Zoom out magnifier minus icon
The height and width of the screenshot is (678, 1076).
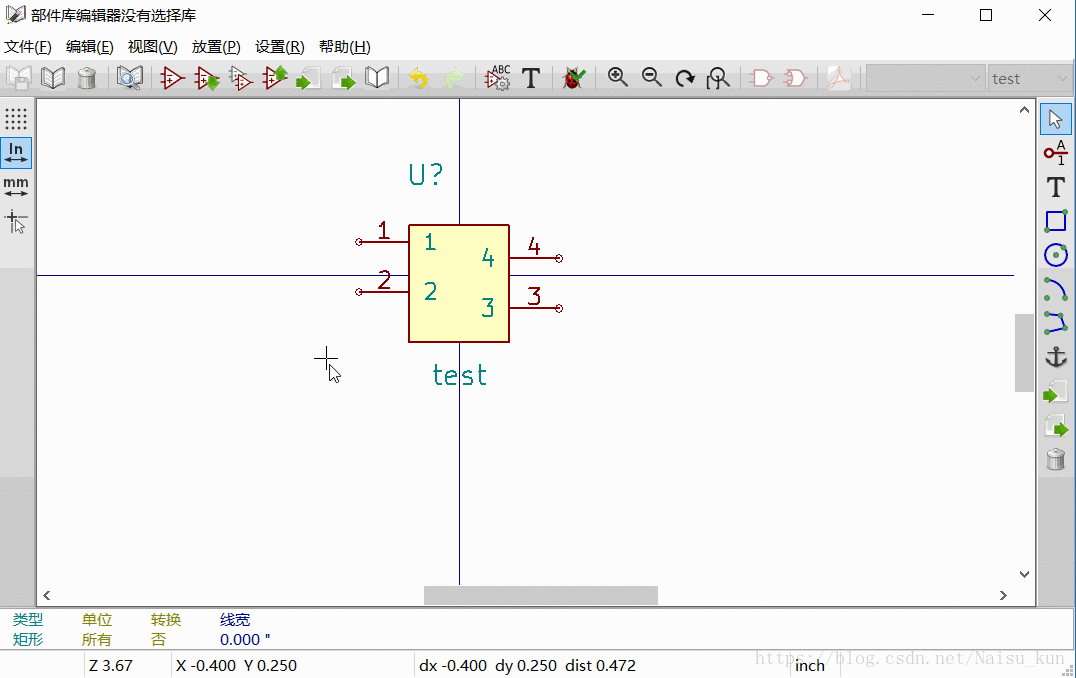pyautogui.click(x=651, y=78)
